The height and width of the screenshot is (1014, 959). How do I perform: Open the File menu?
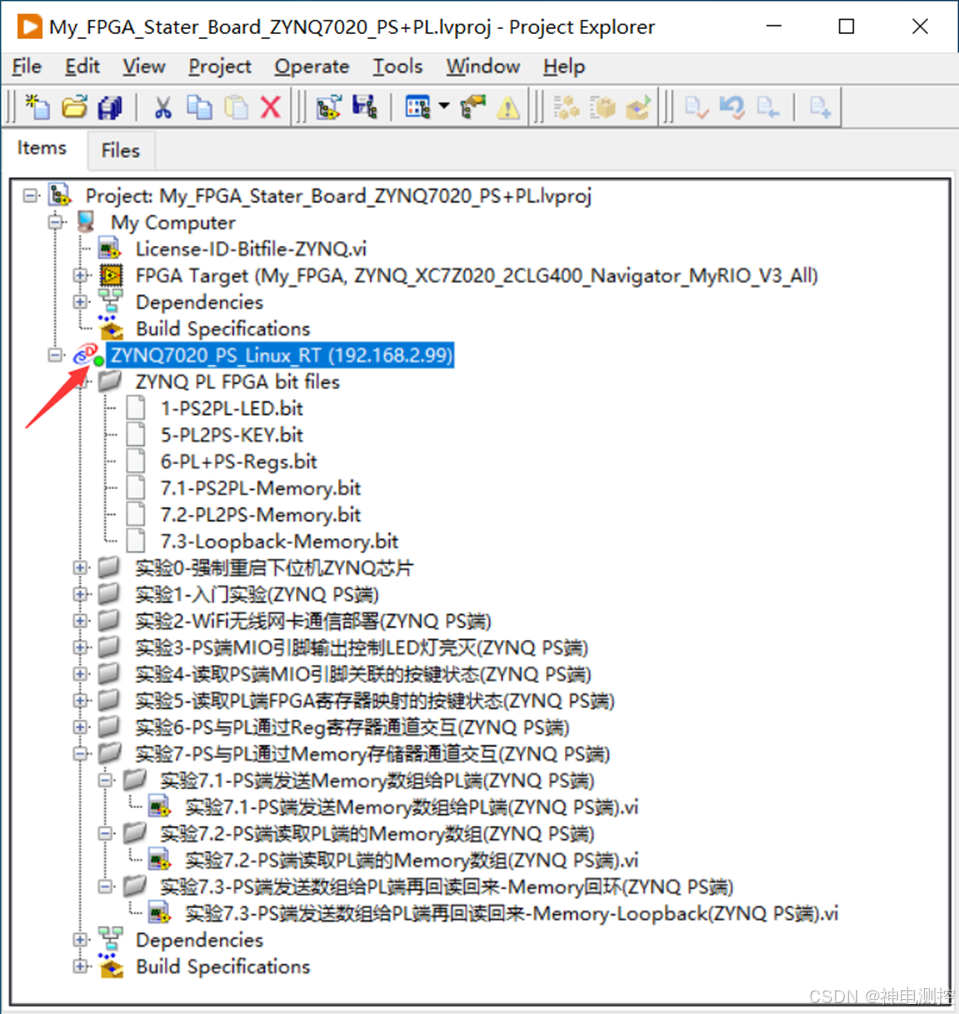coord(27,66)
